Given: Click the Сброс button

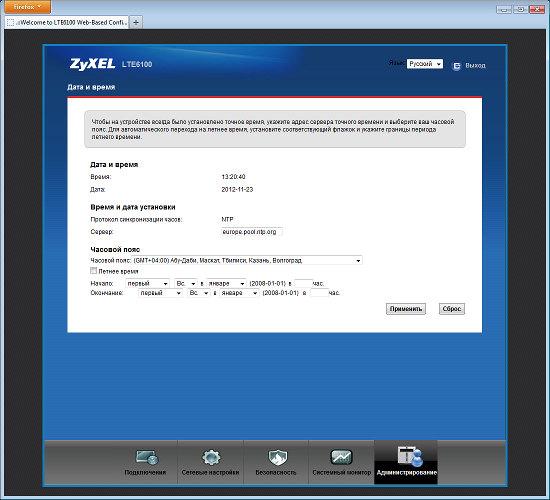Looking at the screenshot, I should pos(451,309).
